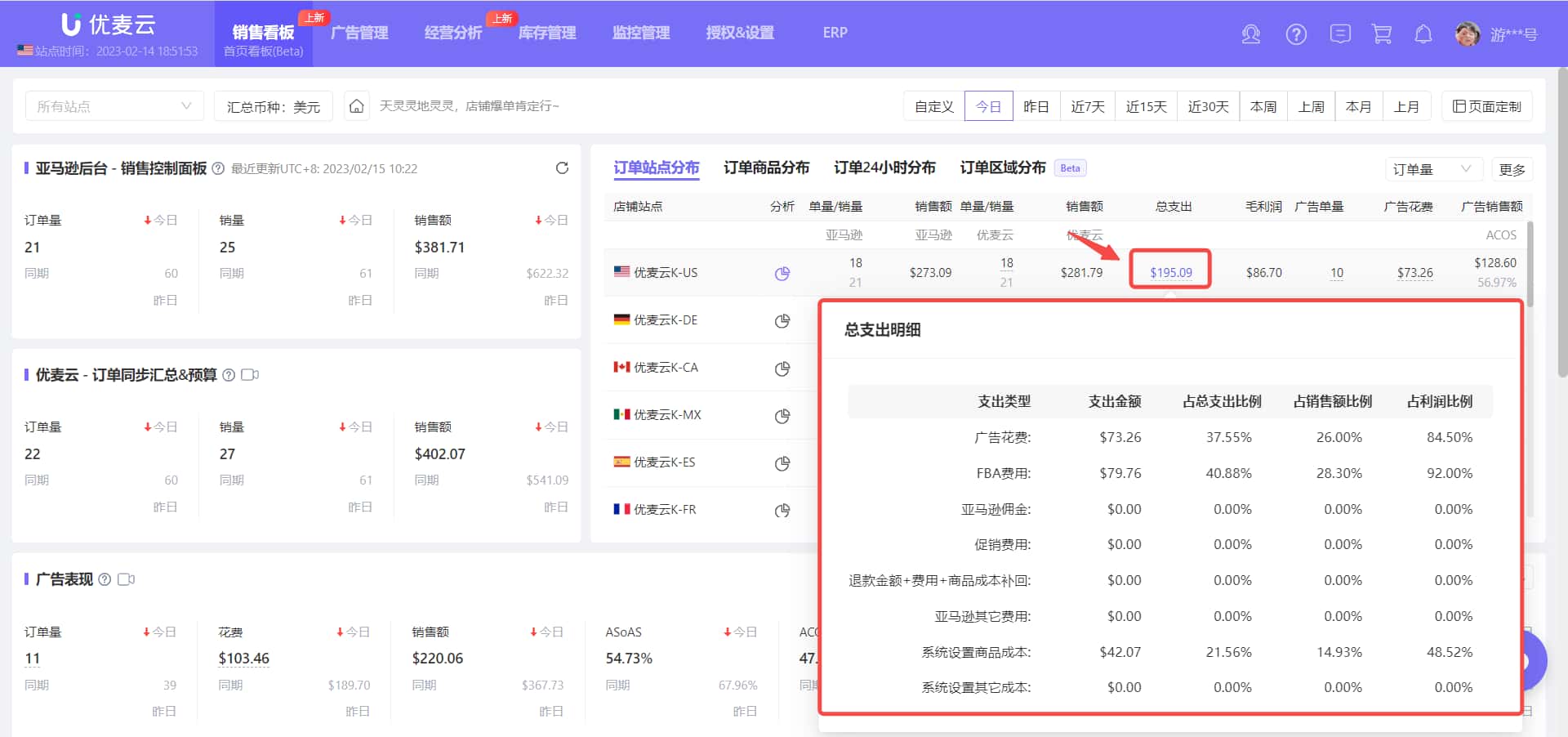Click the 页面定制 button
The height and width of the screenshot is (737, 1568).
[1487, 106]
